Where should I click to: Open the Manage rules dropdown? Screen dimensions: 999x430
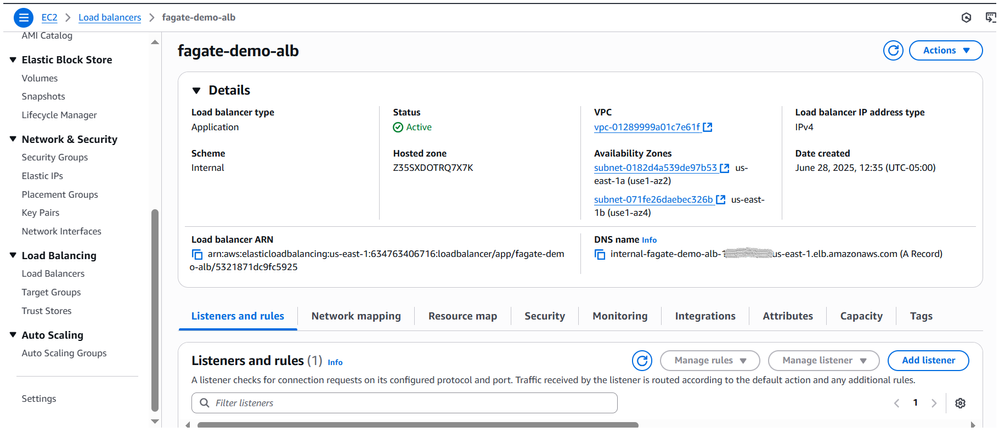tap(710, 360)
